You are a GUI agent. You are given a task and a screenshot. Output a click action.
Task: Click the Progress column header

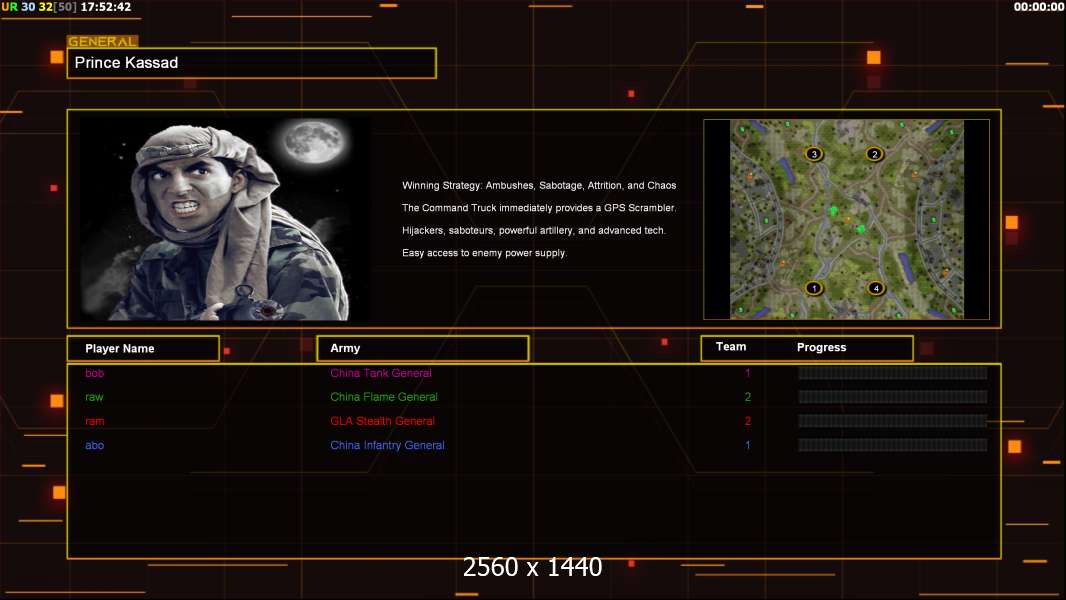coord(821,348)
